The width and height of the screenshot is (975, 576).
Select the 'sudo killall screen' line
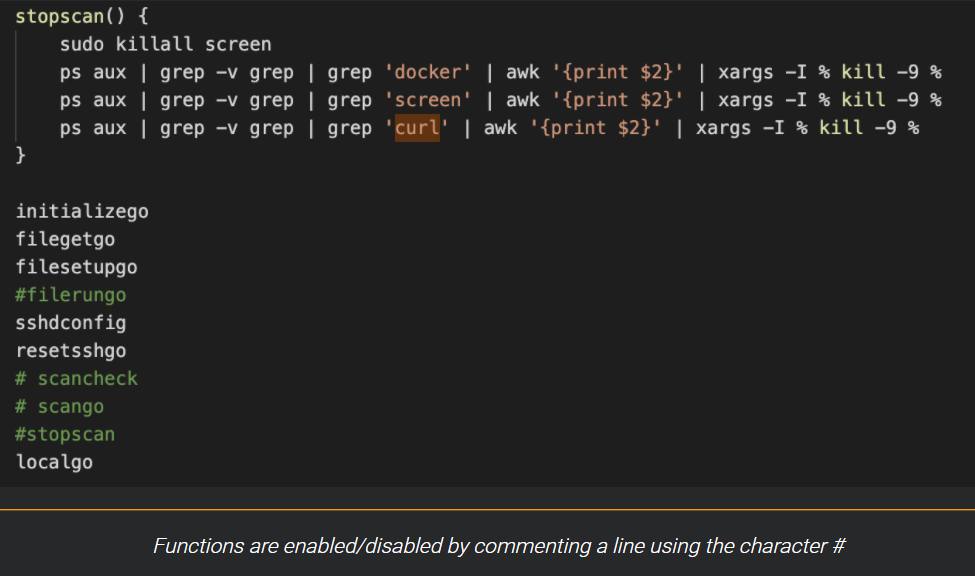pyautogui.click(x=165, y=44)
